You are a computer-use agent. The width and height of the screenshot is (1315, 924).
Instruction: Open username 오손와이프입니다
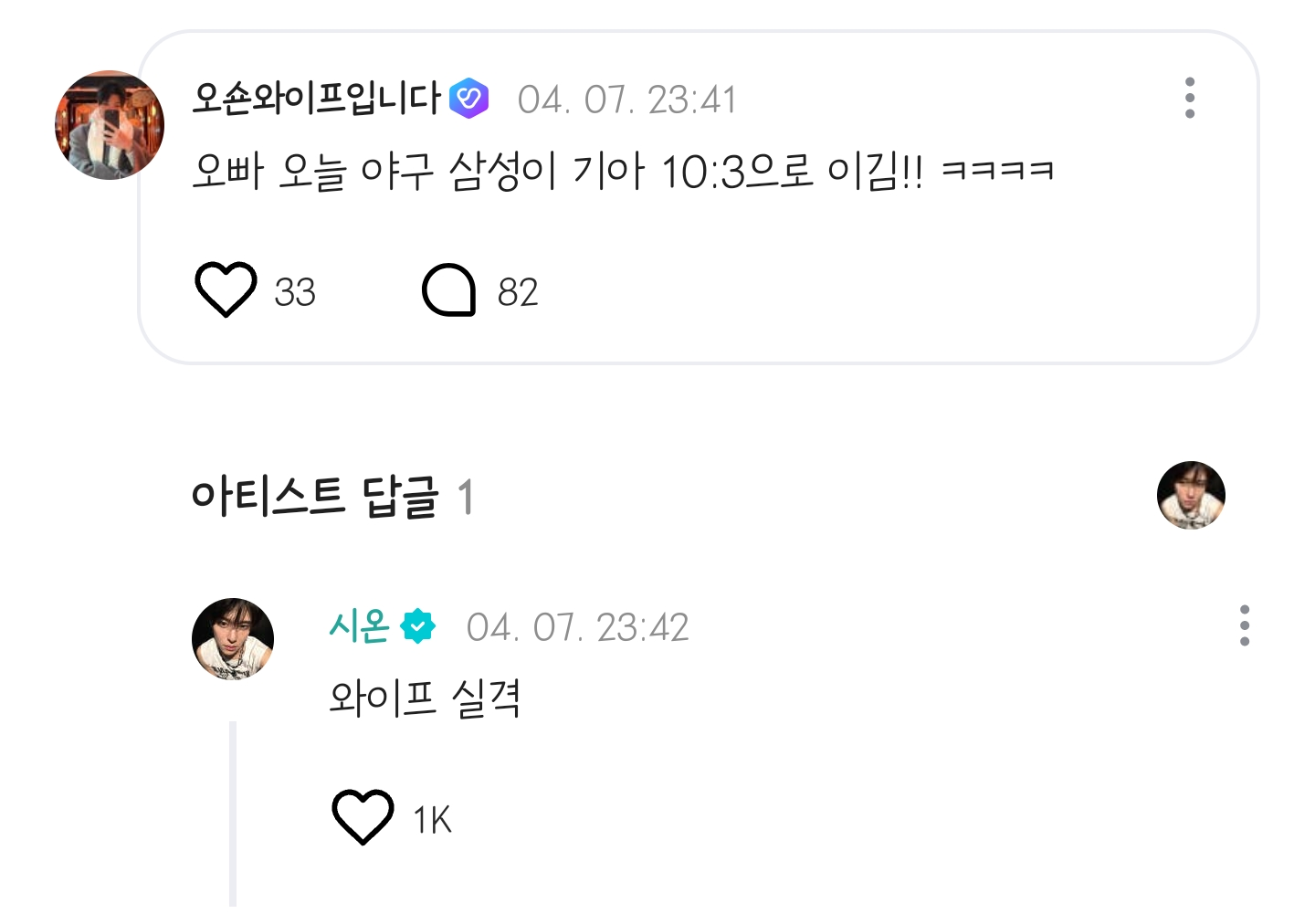(317, 99)
